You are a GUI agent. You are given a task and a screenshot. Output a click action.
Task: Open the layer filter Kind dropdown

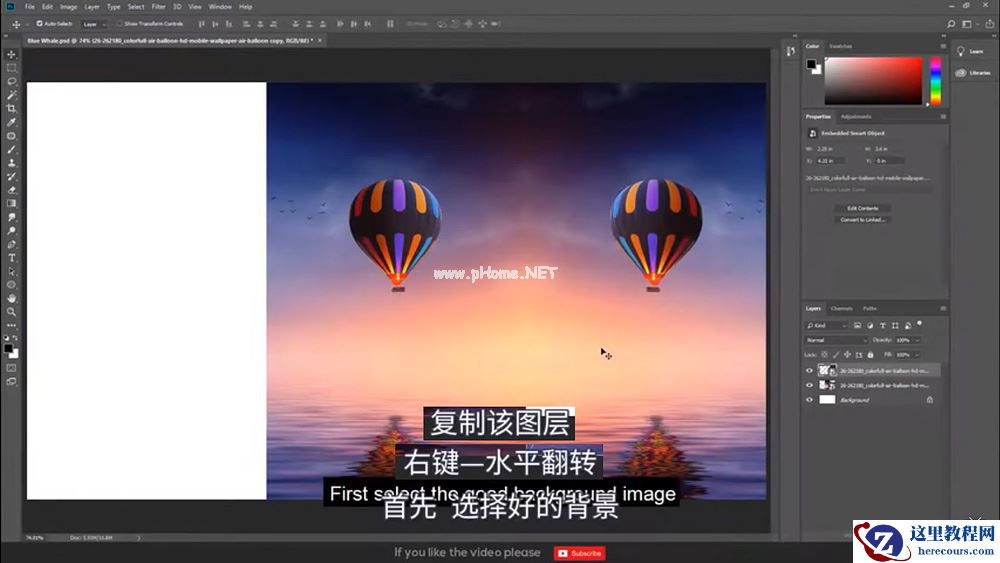(827, 326)
